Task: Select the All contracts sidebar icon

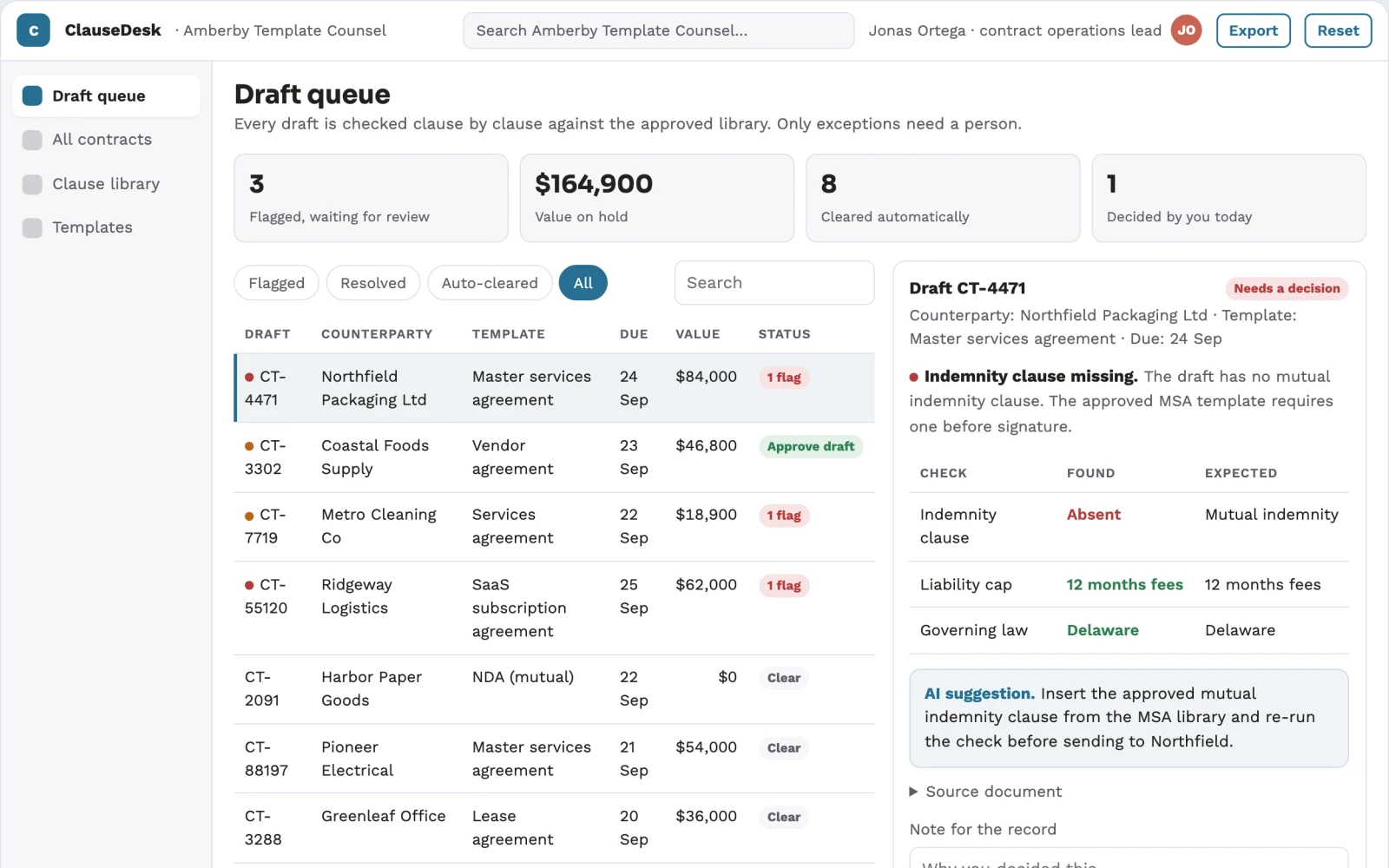Action: point(32,140)
